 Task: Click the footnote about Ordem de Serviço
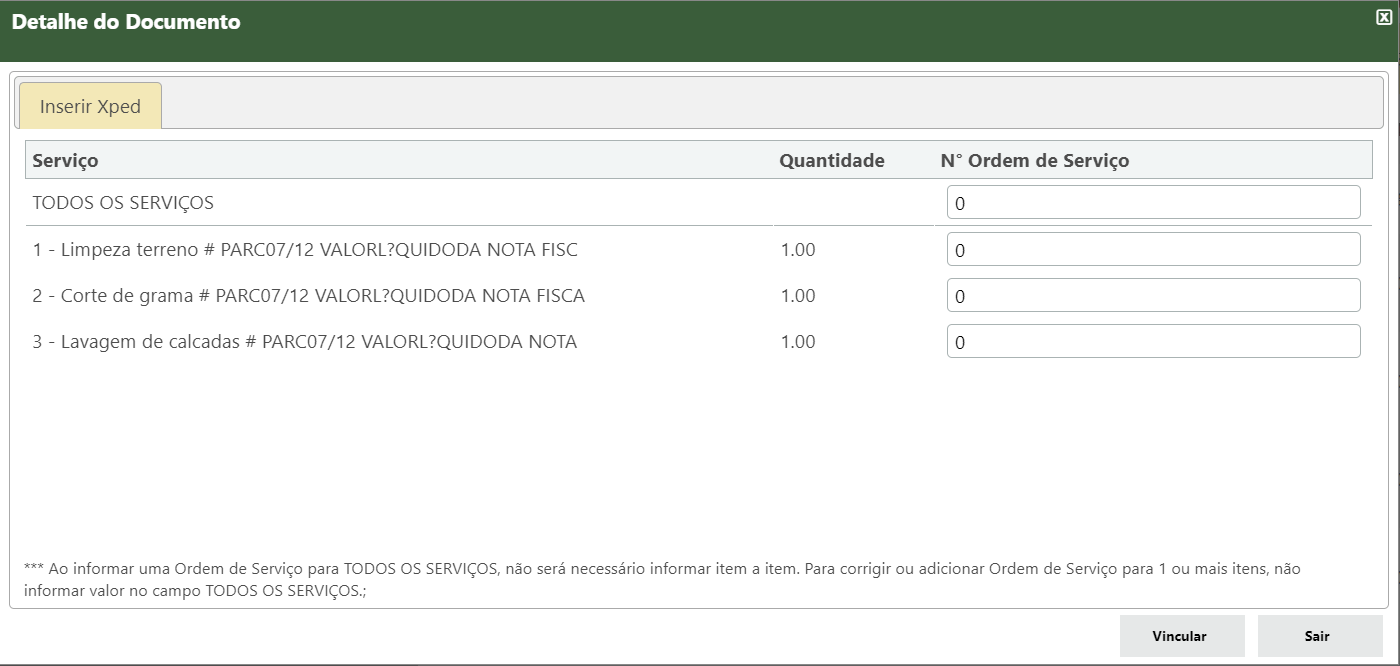click(x=660, y=579)
